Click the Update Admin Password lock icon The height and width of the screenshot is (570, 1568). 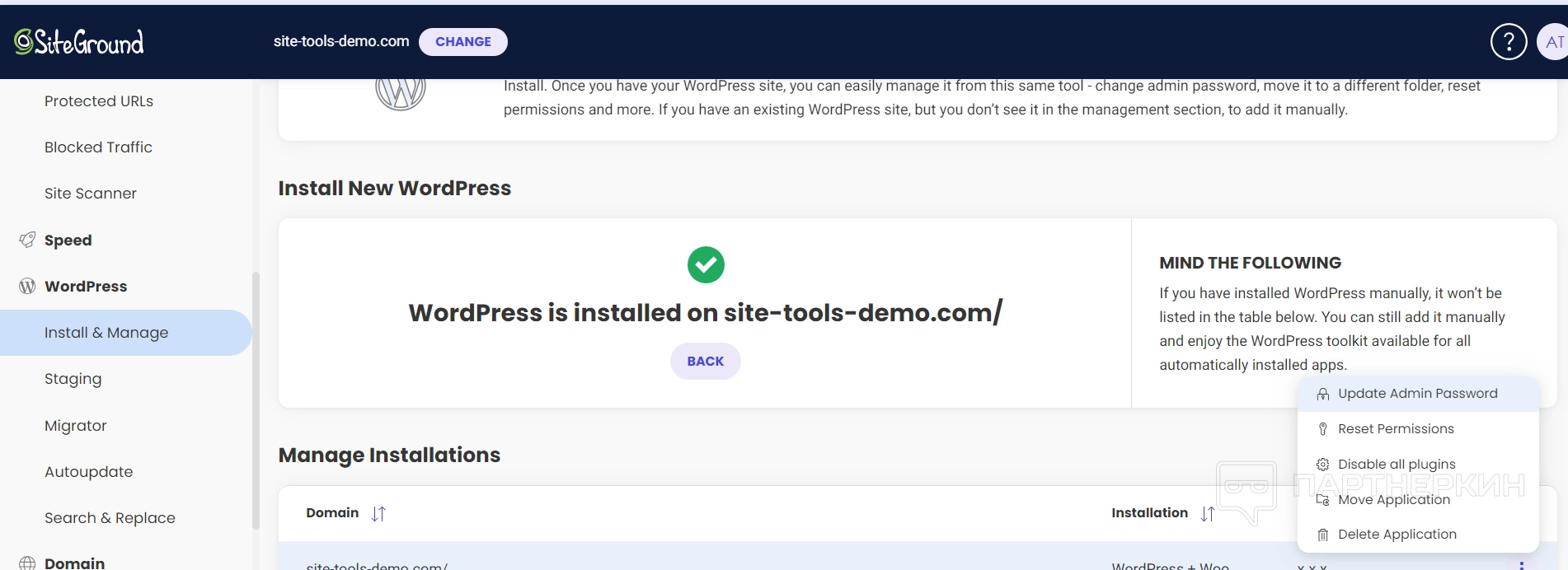click(x=1323, y=394)
